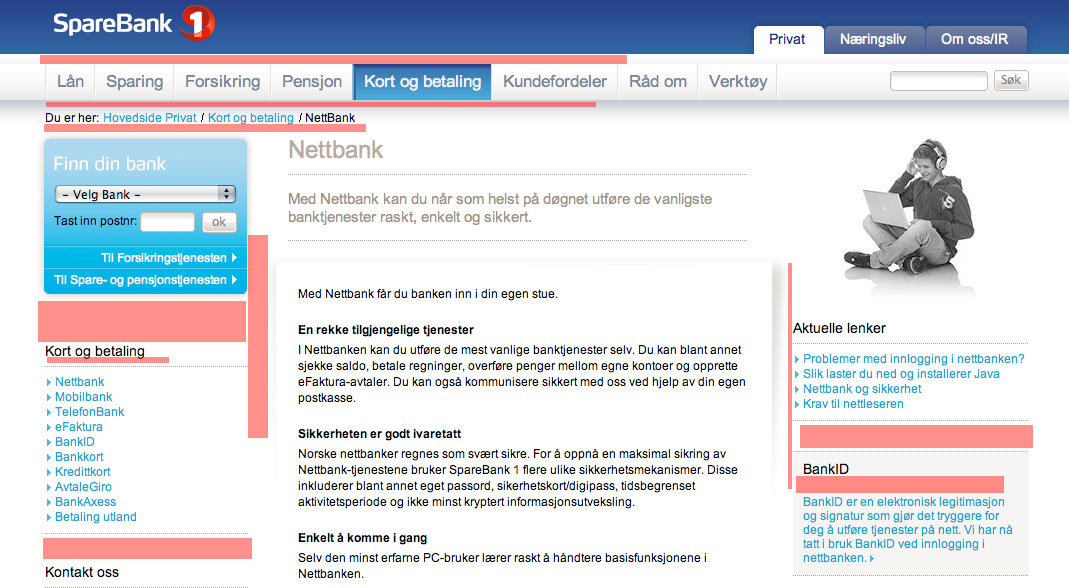Click the BankID description teaser text
This screenshot has width=1069, height=588.
coord(907,530)
